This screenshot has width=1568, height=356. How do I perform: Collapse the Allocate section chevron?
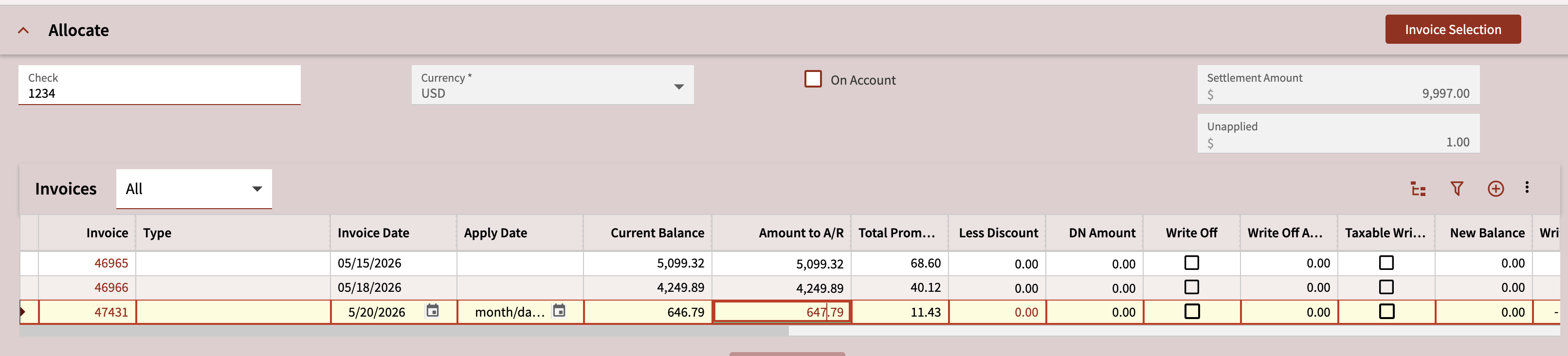[x=23, y=31]
